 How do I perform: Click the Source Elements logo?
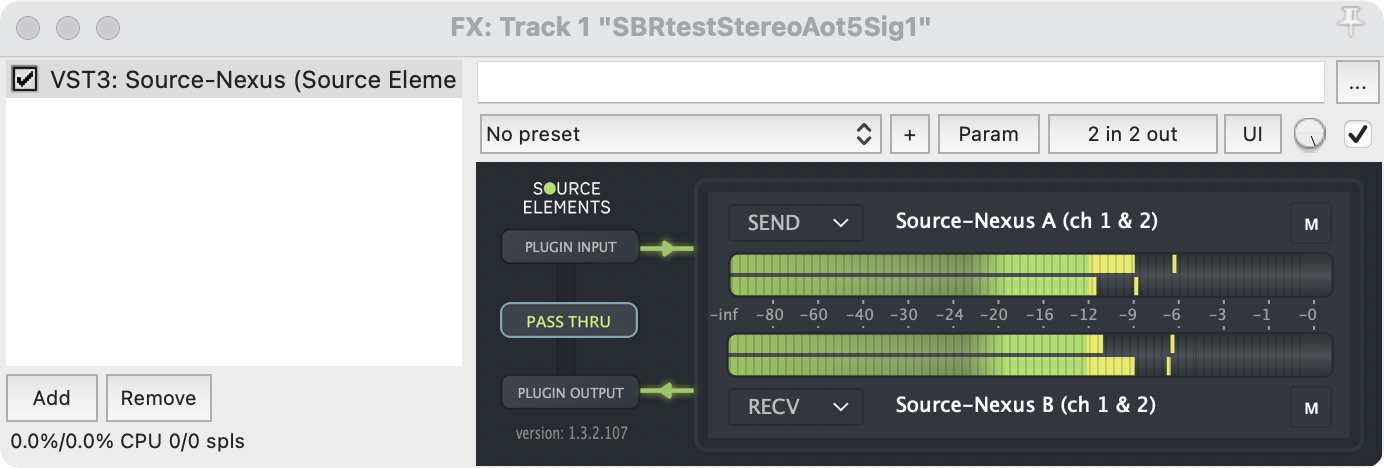tap(566, 198)
